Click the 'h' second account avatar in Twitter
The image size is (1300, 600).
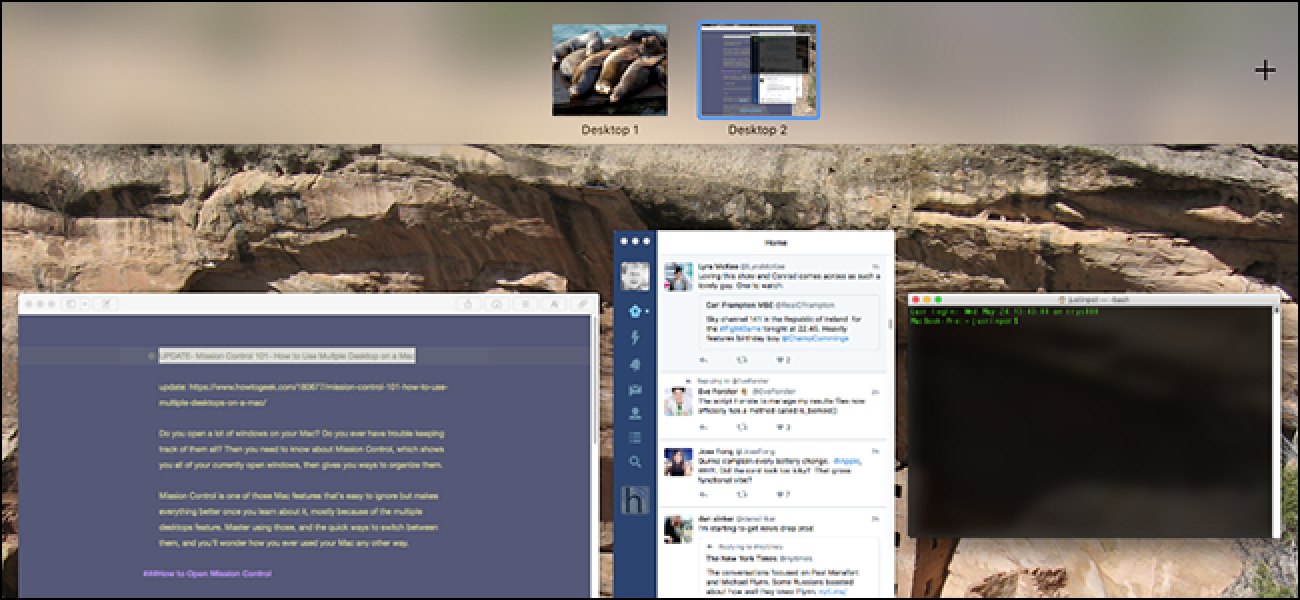click(x=634, y=499)
